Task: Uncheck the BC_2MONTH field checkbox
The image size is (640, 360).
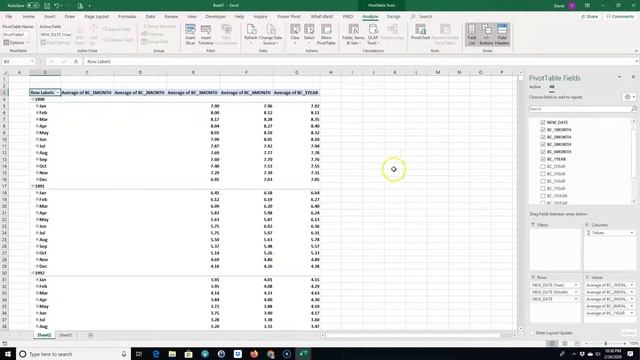Action: [542, 137]
